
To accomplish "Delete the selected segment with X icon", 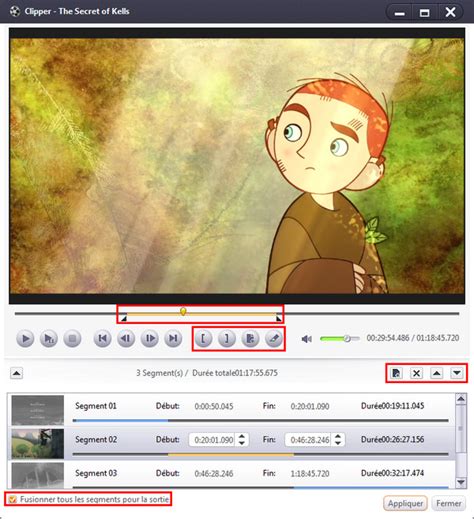I will 416,373.
